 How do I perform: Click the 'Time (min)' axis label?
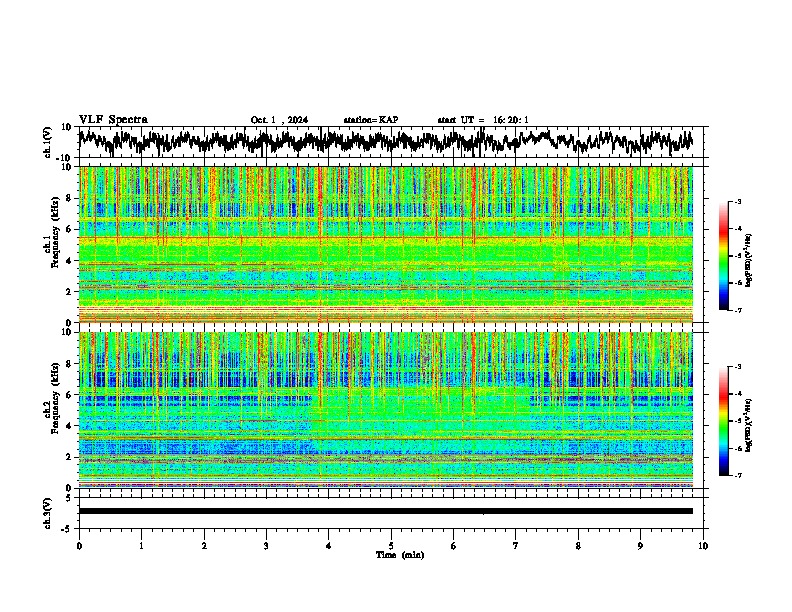[x=400, y=555]
